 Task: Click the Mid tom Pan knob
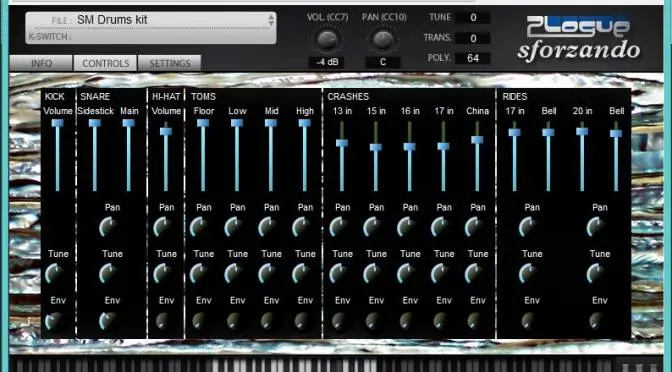click(267, 226)
